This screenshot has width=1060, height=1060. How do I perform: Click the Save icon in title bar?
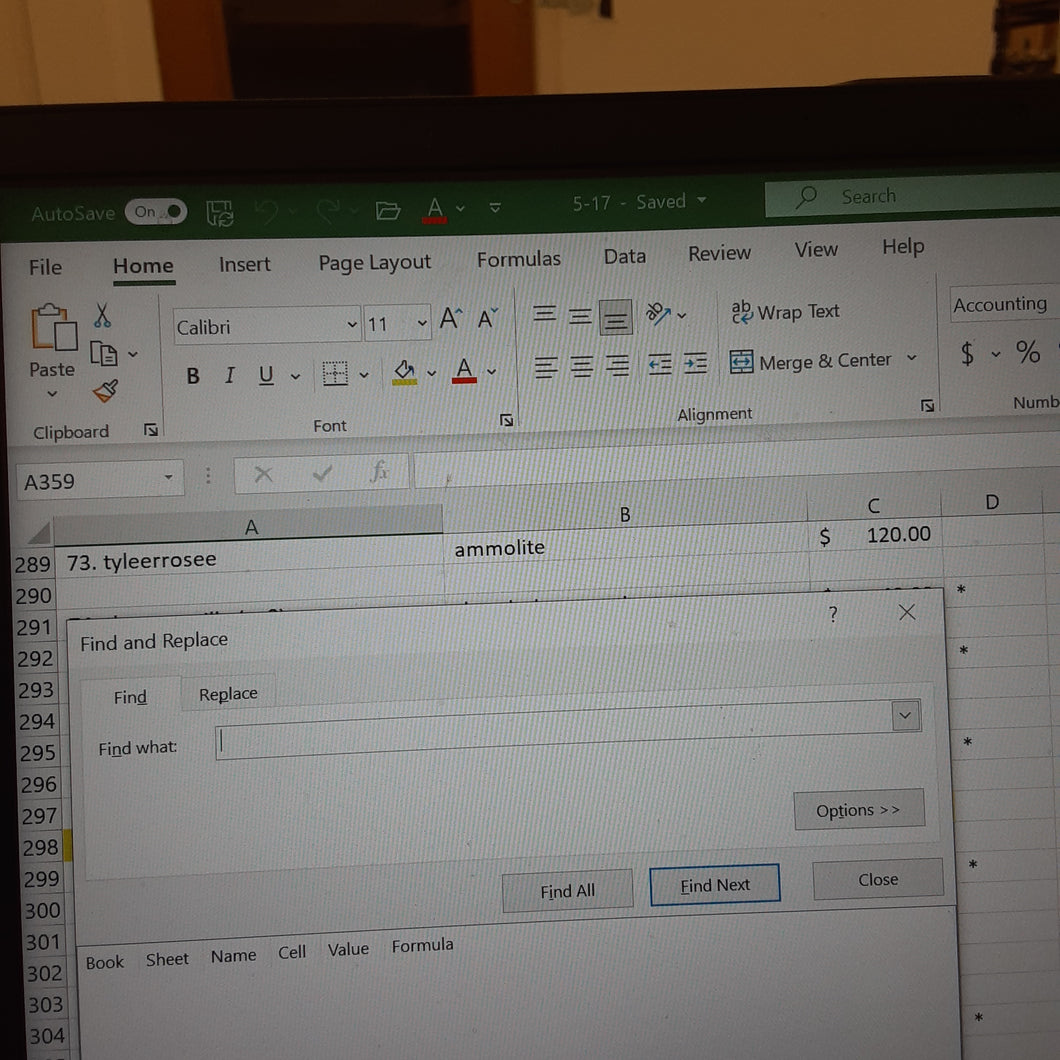click(220, 213)
